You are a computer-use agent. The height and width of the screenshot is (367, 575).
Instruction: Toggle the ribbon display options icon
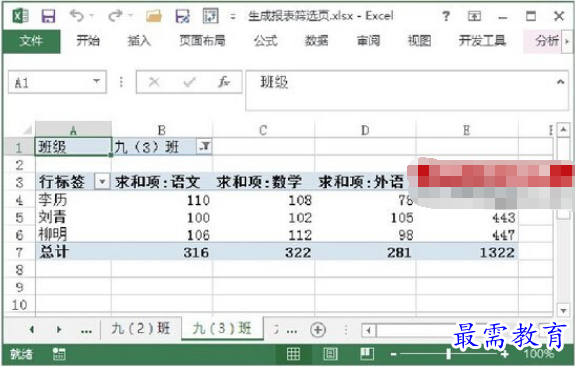[474, 16]
